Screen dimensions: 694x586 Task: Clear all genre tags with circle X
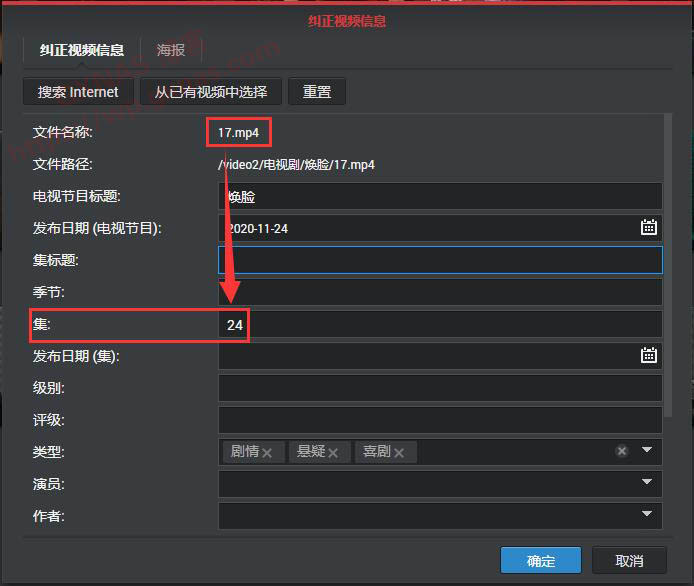(x=622, y=452)
